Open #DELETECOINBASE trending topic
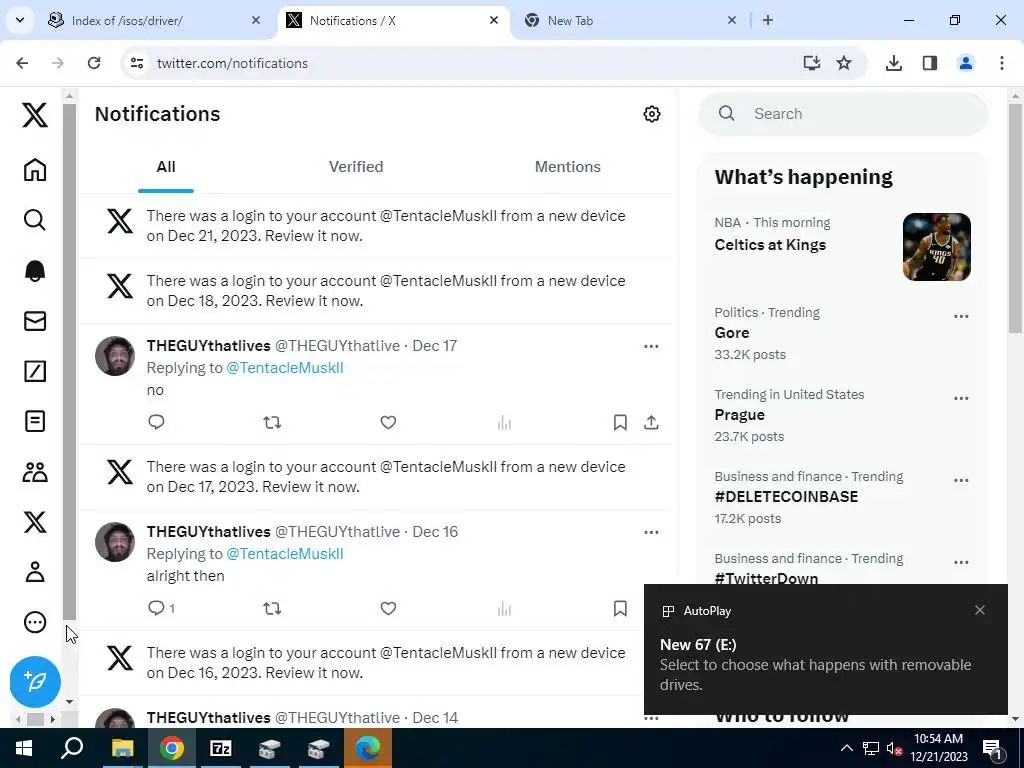 (786, 496)
